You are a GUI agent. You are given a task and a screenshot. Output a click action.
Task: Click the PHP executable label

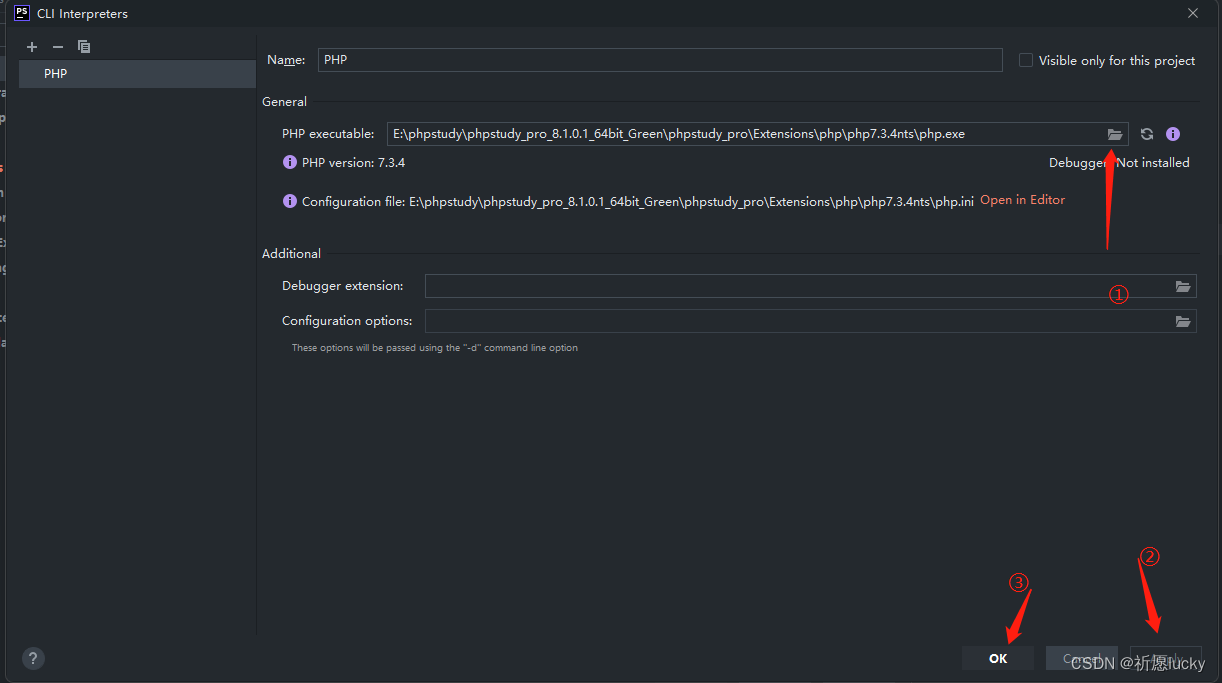(x=328, y=134)
